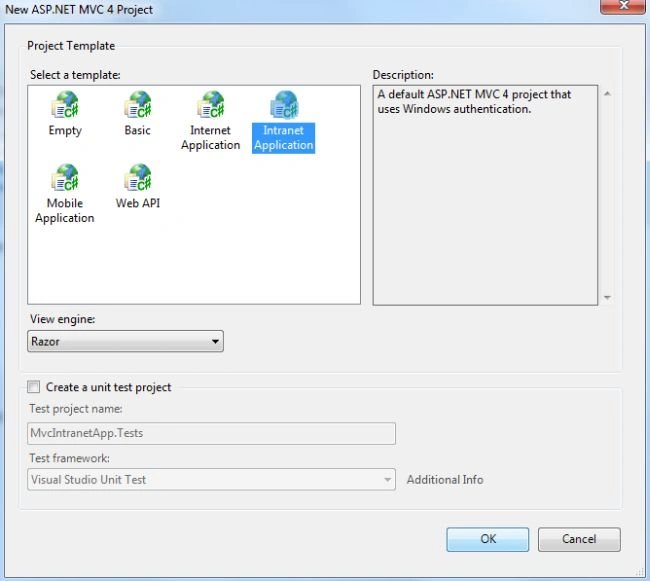This screenshot has width=650, height=581.
Task: Select the Empty template icon
Action: point(65,104)
